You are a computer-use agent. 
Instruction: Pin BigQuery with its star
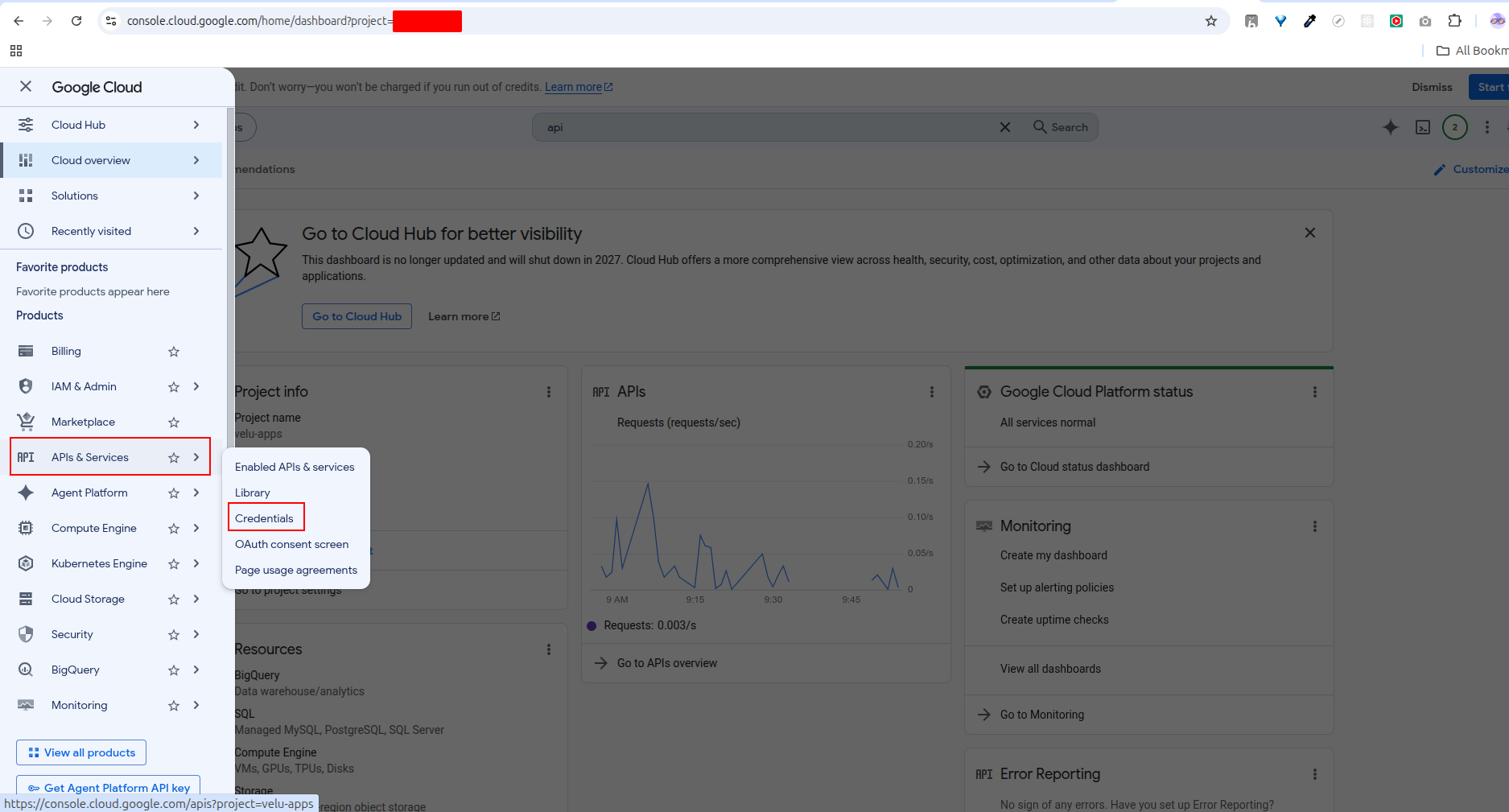pyautogui.click(x=174, y=670)
